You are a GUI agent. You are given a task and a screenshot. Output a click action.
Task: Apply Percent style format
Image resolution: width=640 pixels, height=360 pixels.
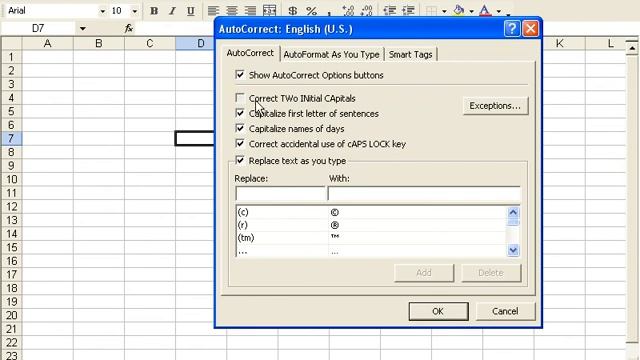pyautogui.click(x=311, y=11)
